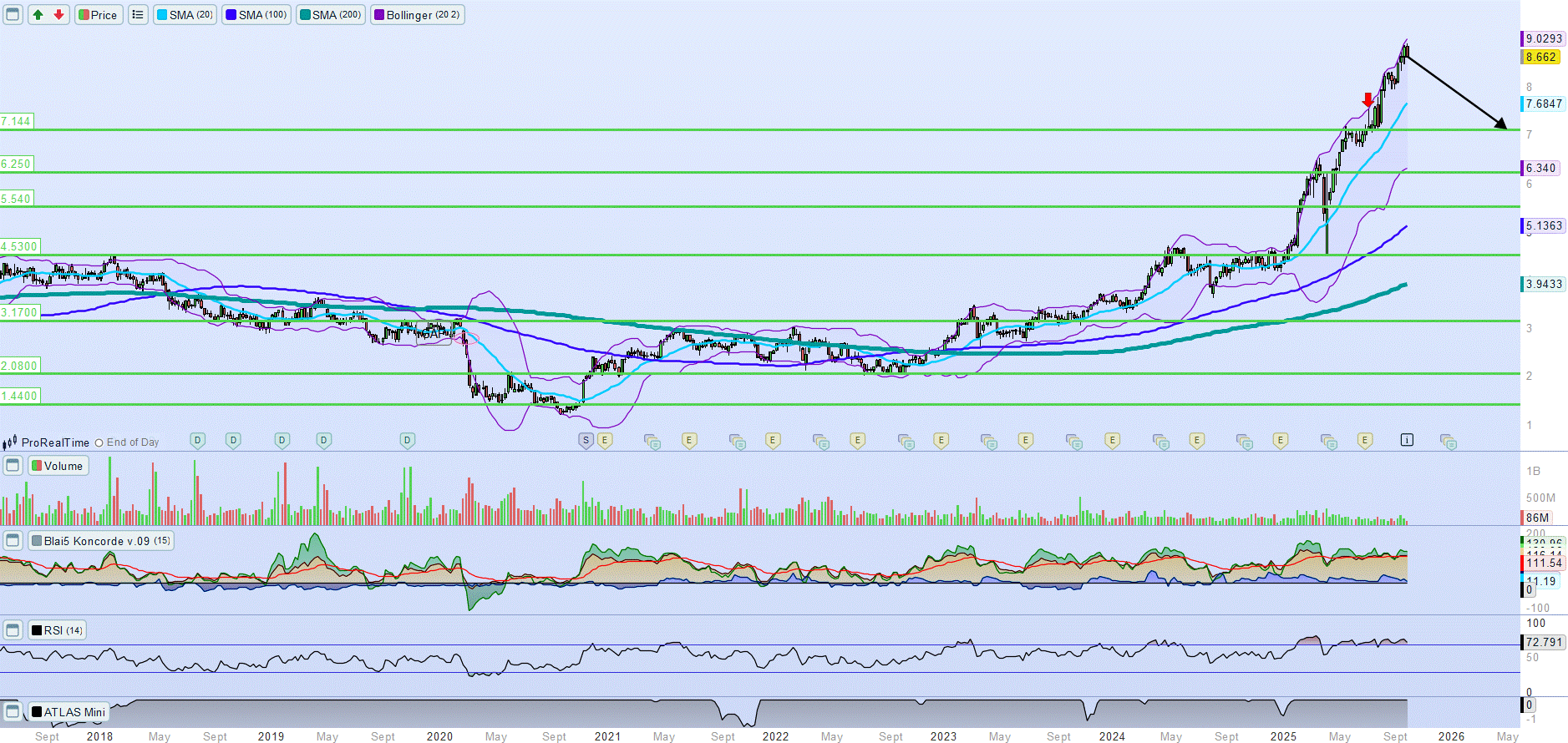
Task: Click the Volume indicator label
Action: (58, 466)
